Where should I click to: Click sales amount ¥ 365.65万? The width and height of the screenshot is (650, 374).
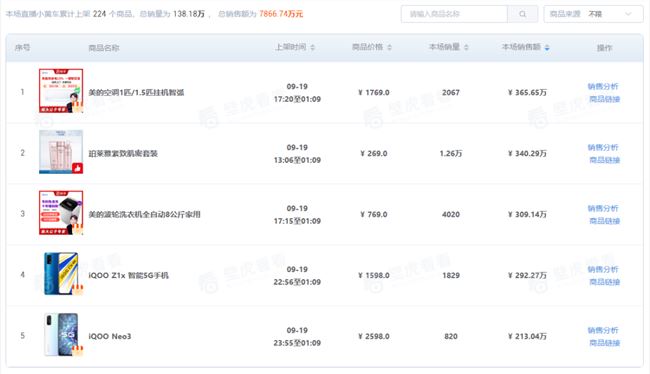(527, 92)
